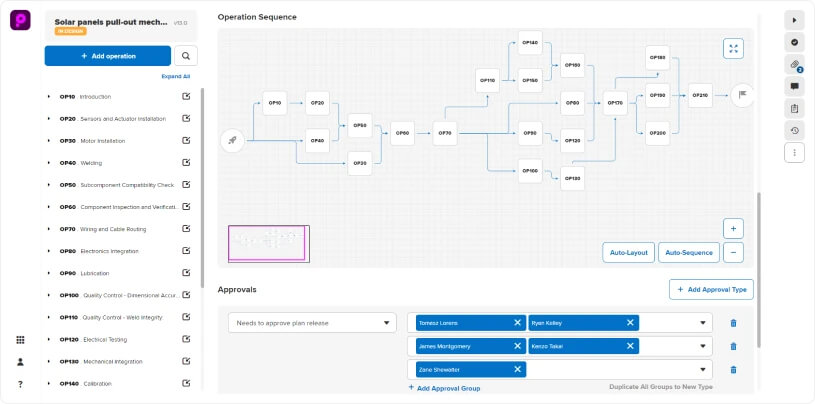Edit the OP30 Motor Installation operation
The height and width of the screenshot is (404, 815).
[x=186, y=140]
